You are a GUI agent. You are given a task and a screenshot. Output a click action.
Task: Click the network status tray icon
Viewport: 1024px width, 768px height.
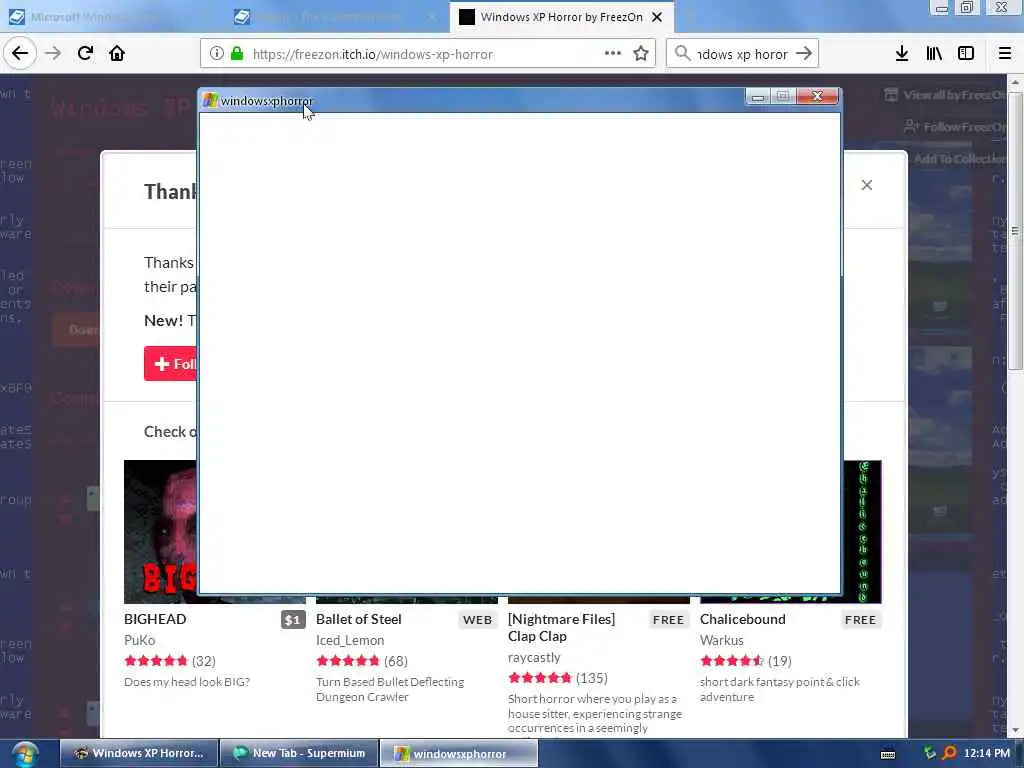930,754
